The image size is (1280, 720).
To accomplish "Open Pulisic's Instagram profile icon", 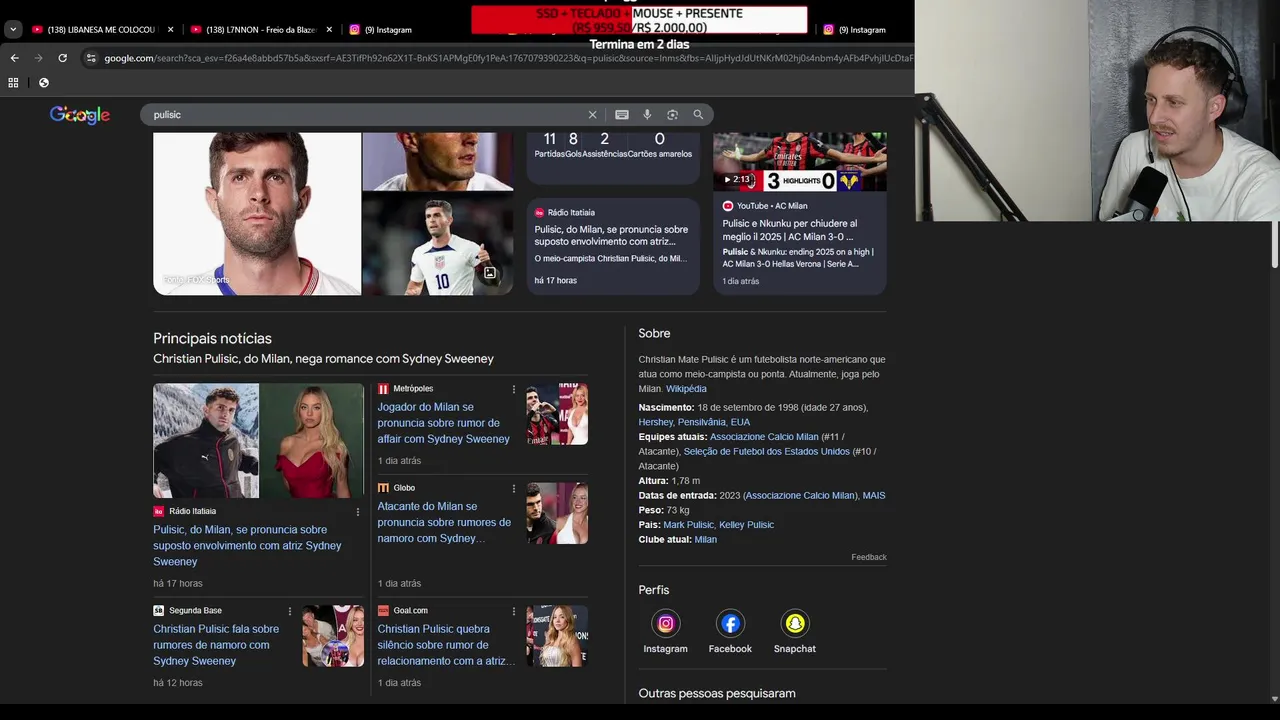I will coord(666,624).
